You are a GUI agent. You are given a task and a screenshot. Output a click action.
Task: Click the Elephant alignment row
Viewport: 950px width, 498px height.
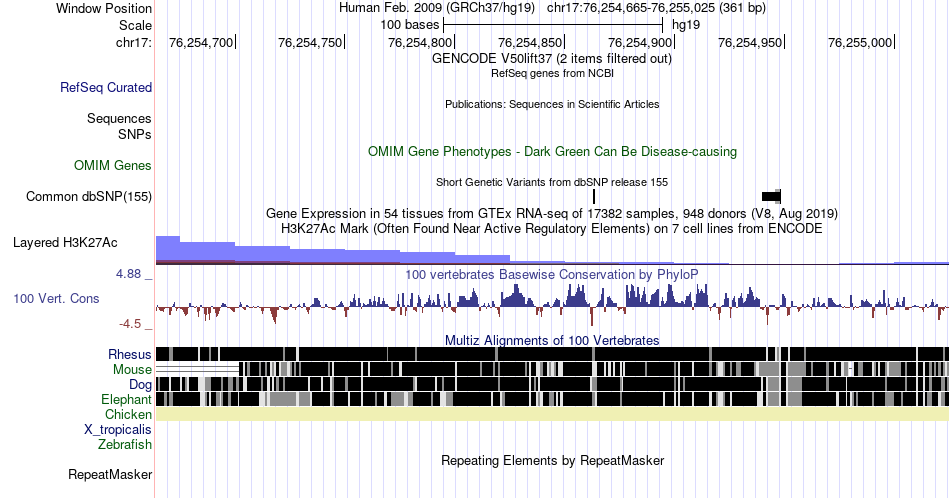(x=552, y=399)
